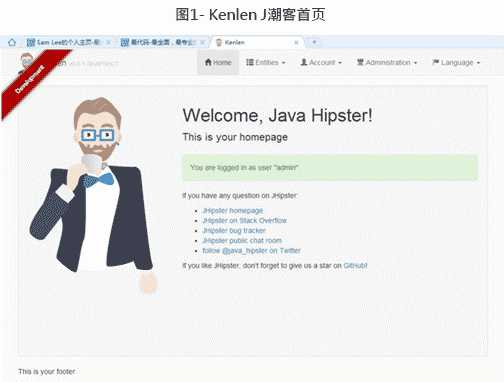Click the favicon on the Lain Lee tab

pyautogui.click(x=31, y=42)
